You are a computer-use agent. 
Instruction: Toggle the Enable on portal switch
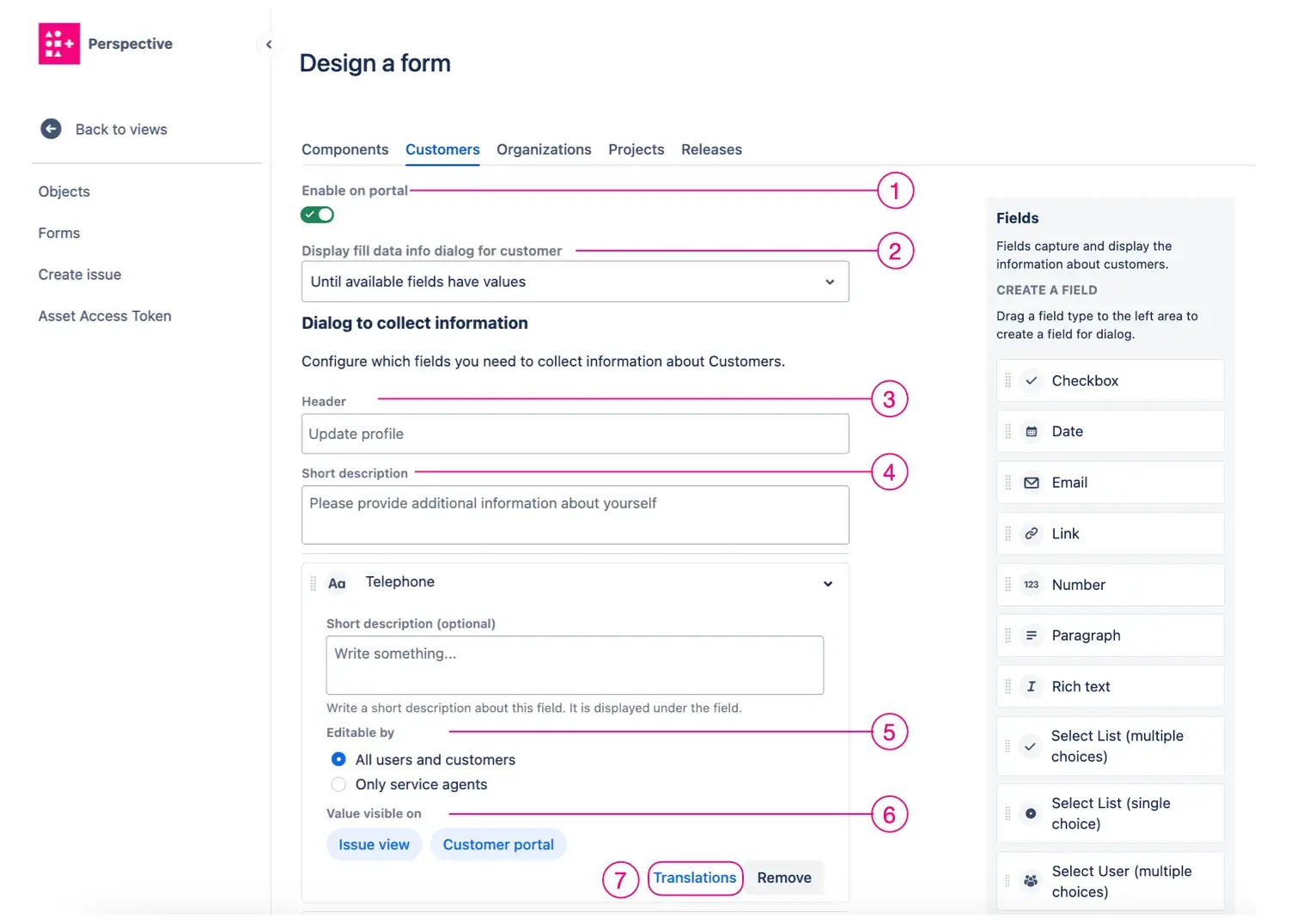coord(317,215)
